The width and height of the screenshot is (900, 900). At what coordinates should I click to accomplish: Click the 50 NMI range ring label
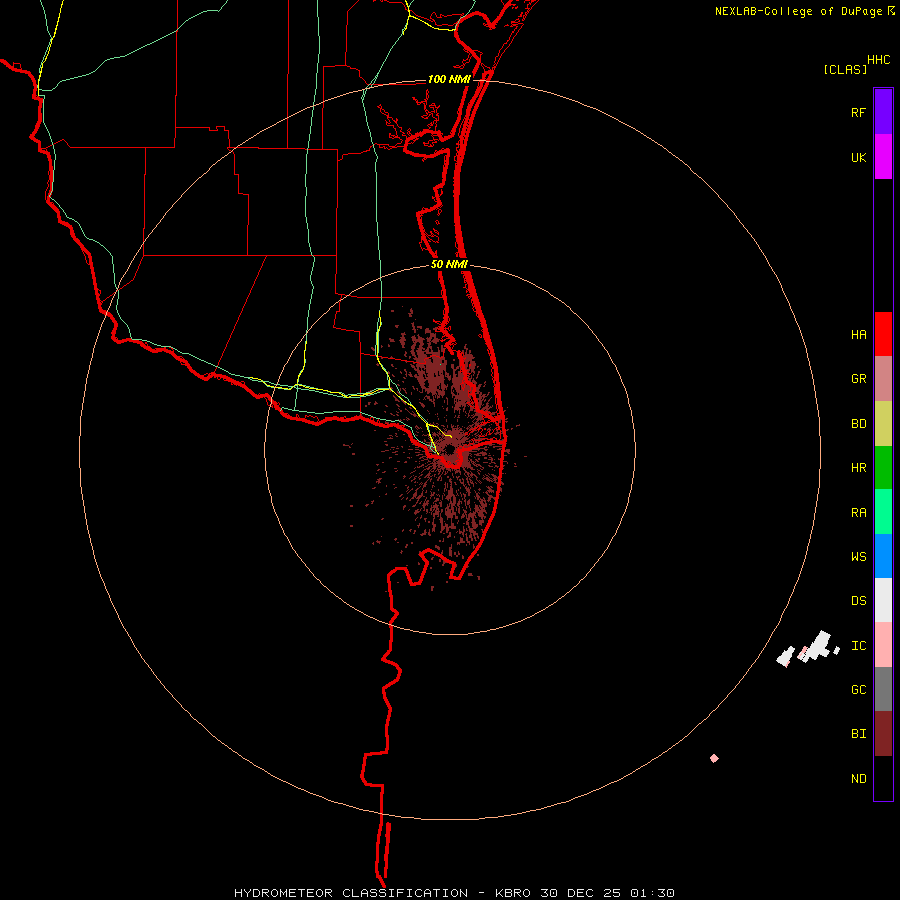pos(449,264)
